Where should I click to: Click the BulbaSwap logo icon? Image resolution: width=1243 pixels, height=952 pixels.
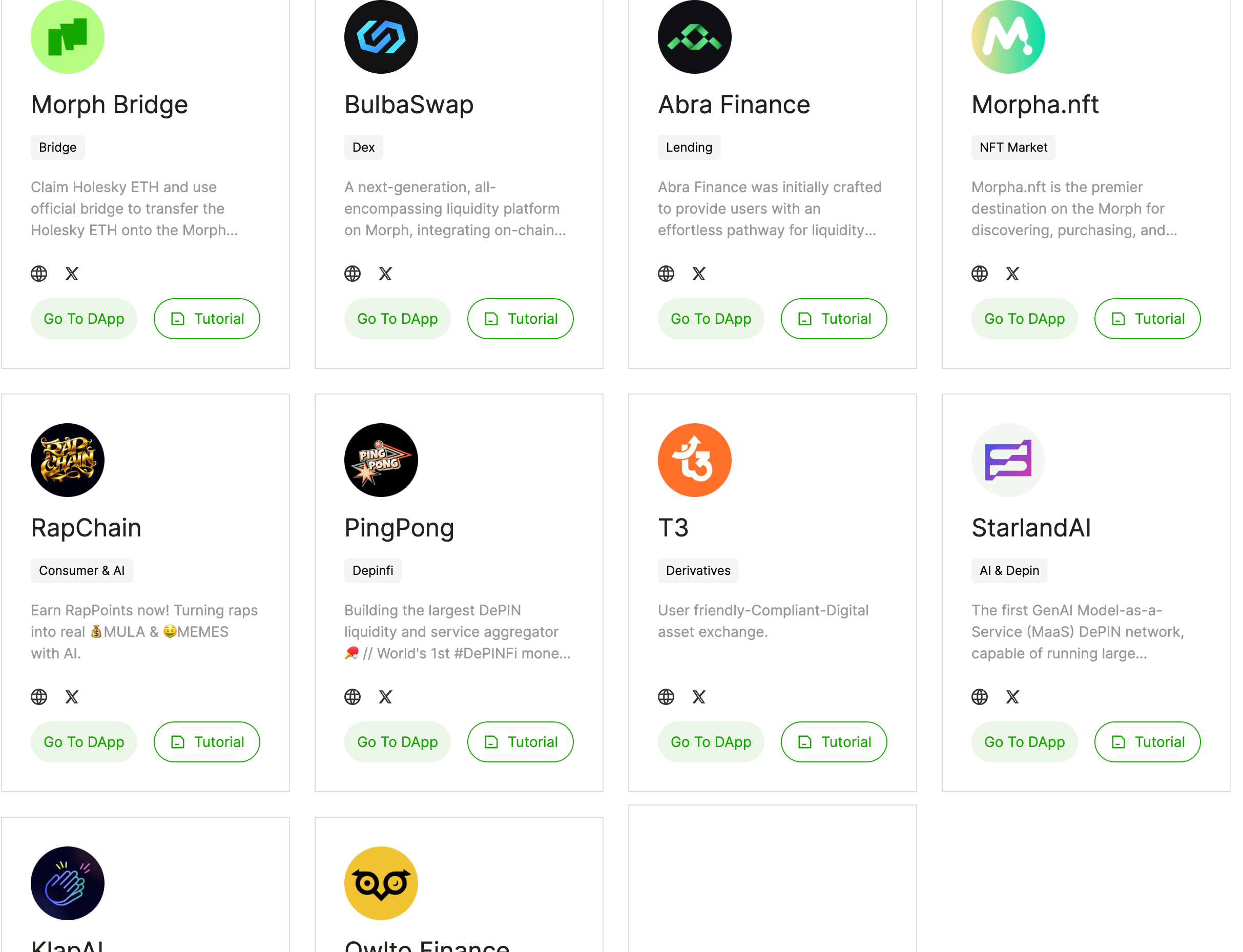381,36
